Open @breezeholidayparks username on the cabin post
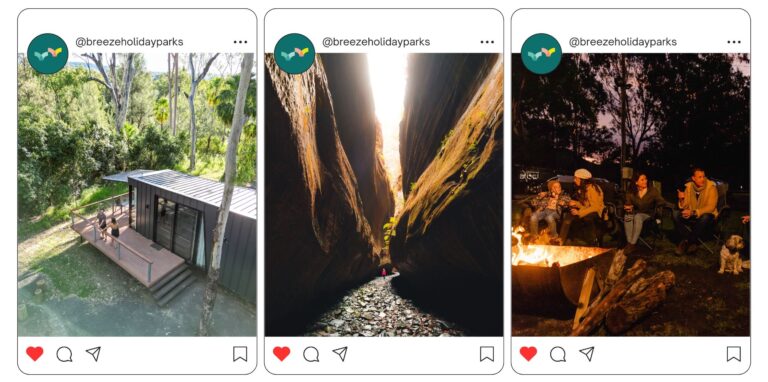Image resolution: width=768 pixels, height=382 pixels. (129, 42)
